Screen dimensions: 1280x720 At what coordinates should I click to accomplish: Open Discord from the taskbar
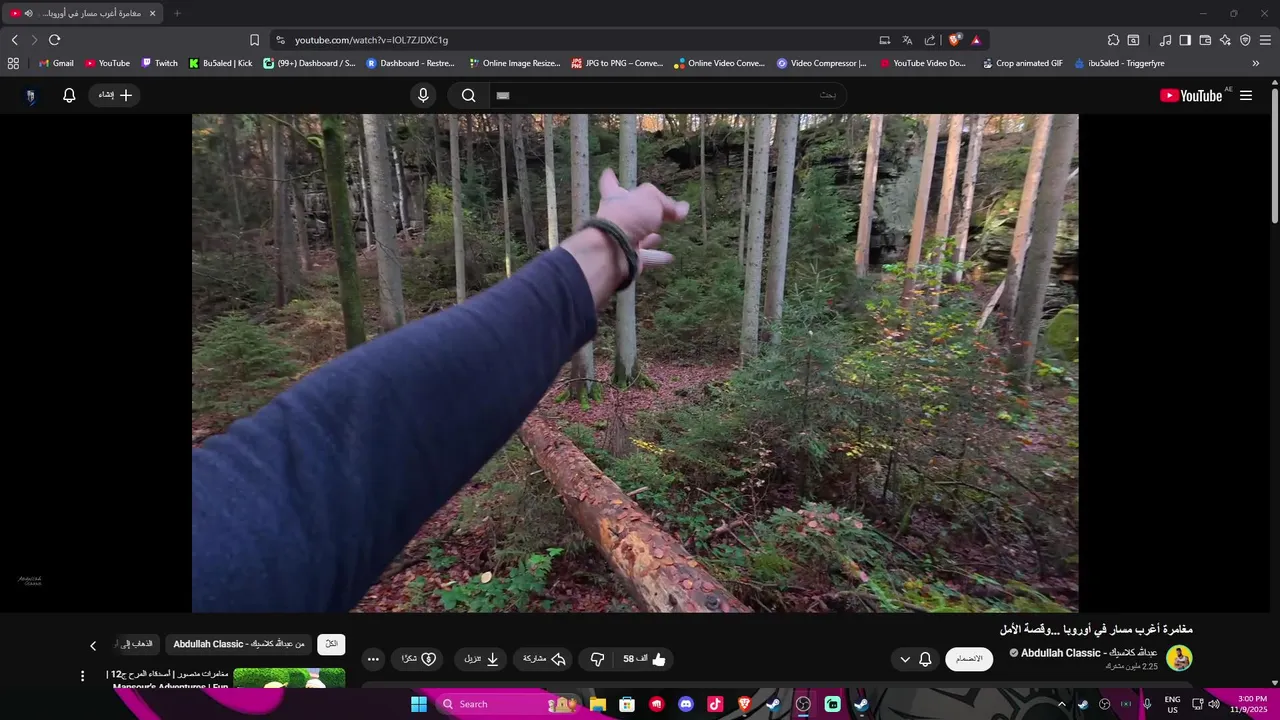click(686, 704)
